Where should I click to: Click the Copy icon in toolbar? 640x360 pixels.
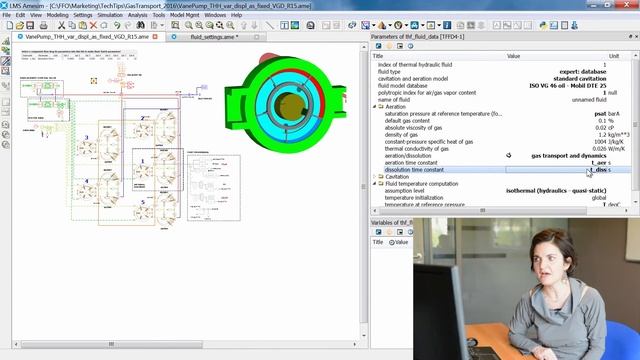point(72,25)
